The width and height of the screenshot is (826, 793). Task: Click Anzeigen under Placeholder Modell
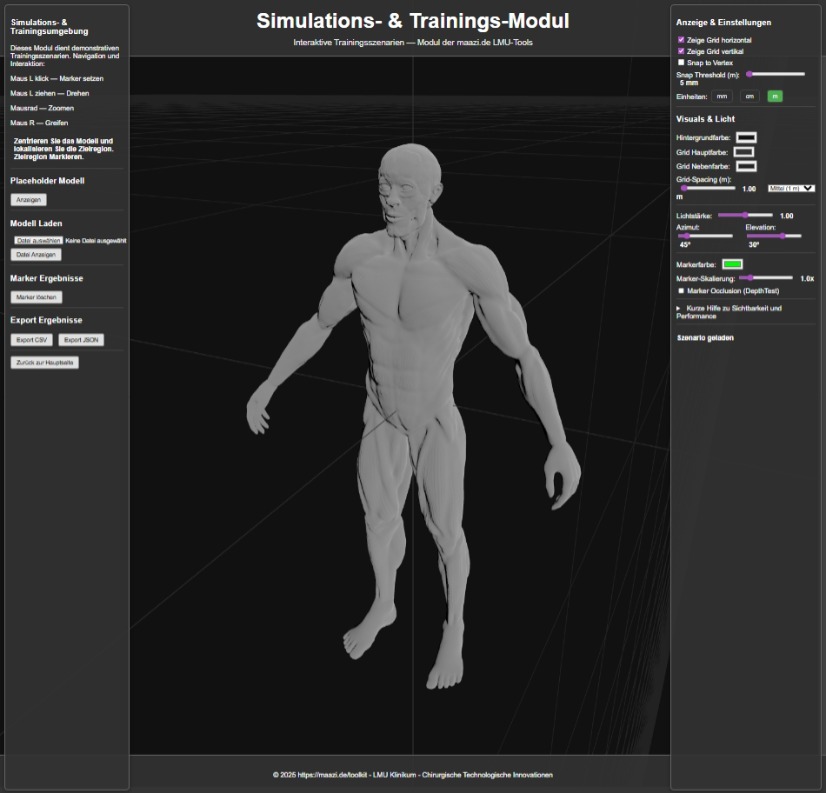coord(28,200)
